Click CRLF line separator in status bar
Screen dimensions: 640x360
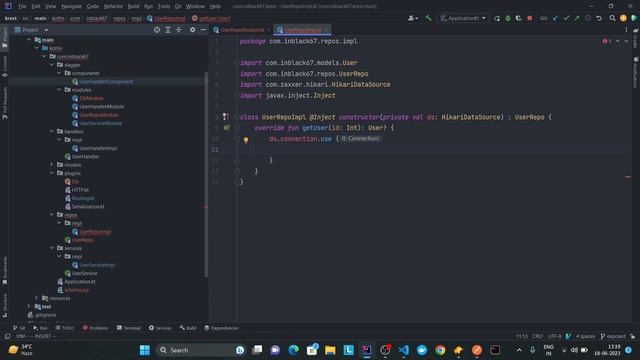point(537,336)
